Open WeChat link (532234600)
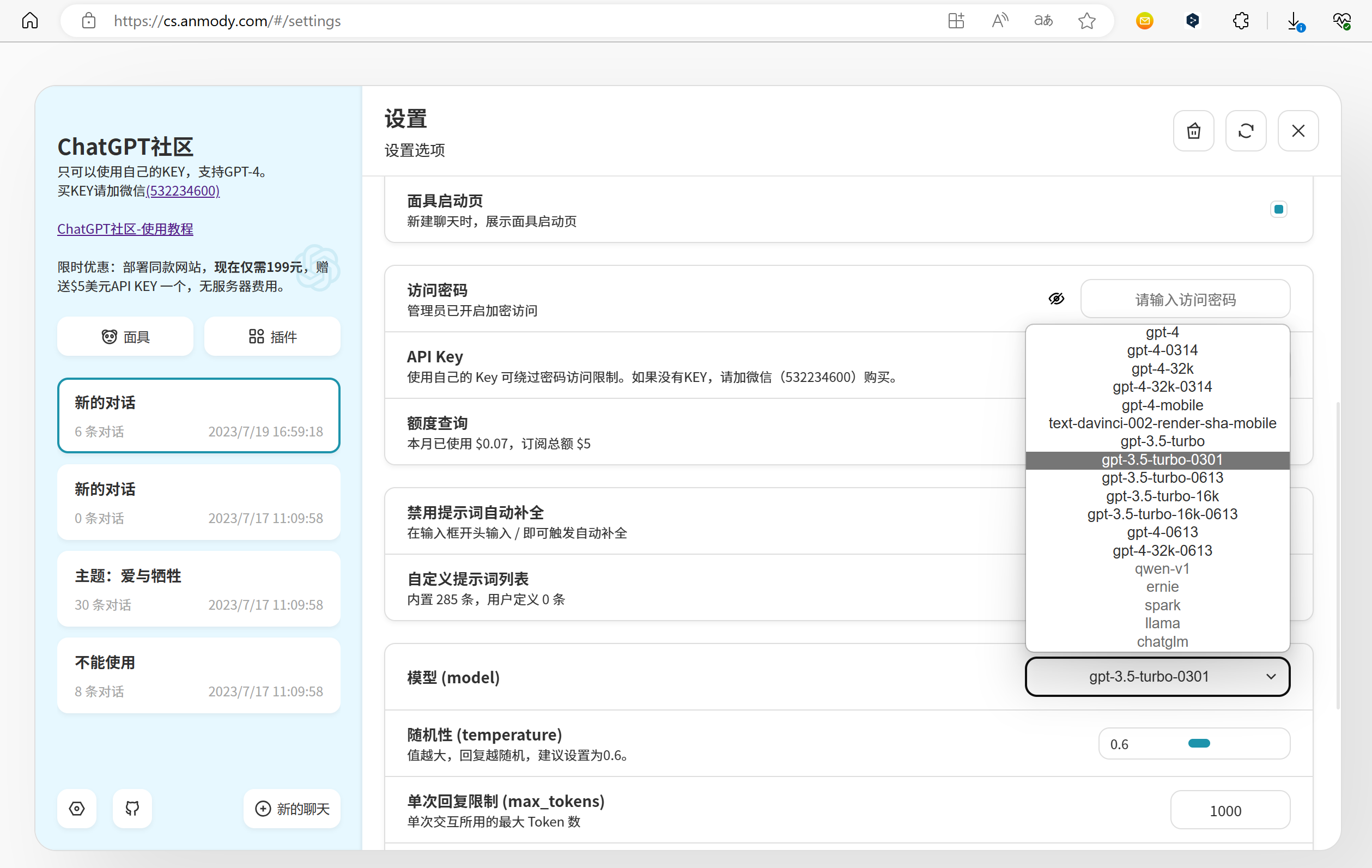 click(x=183, y=190)
